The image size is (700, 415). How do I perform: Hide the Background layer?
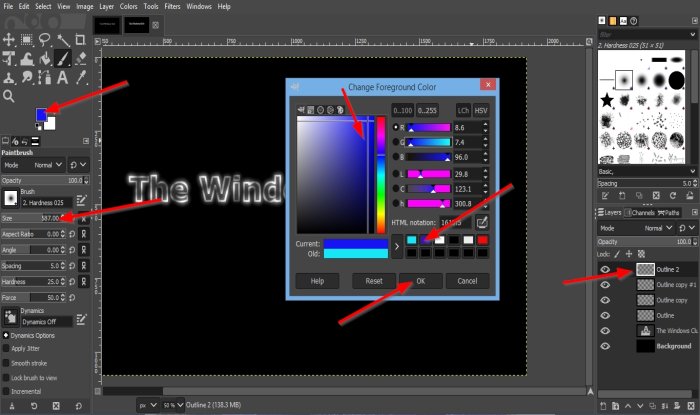605,346
